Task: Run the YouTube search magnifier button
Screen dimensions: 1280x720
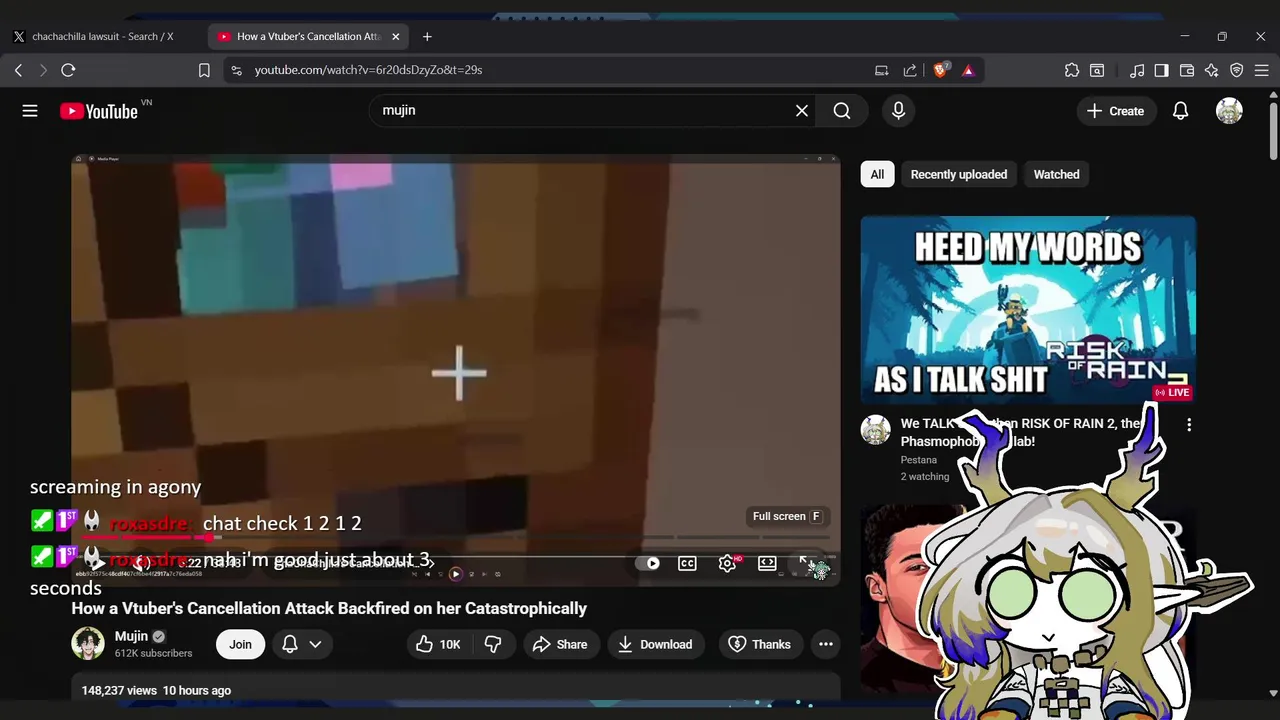Action: pos(842,111)
